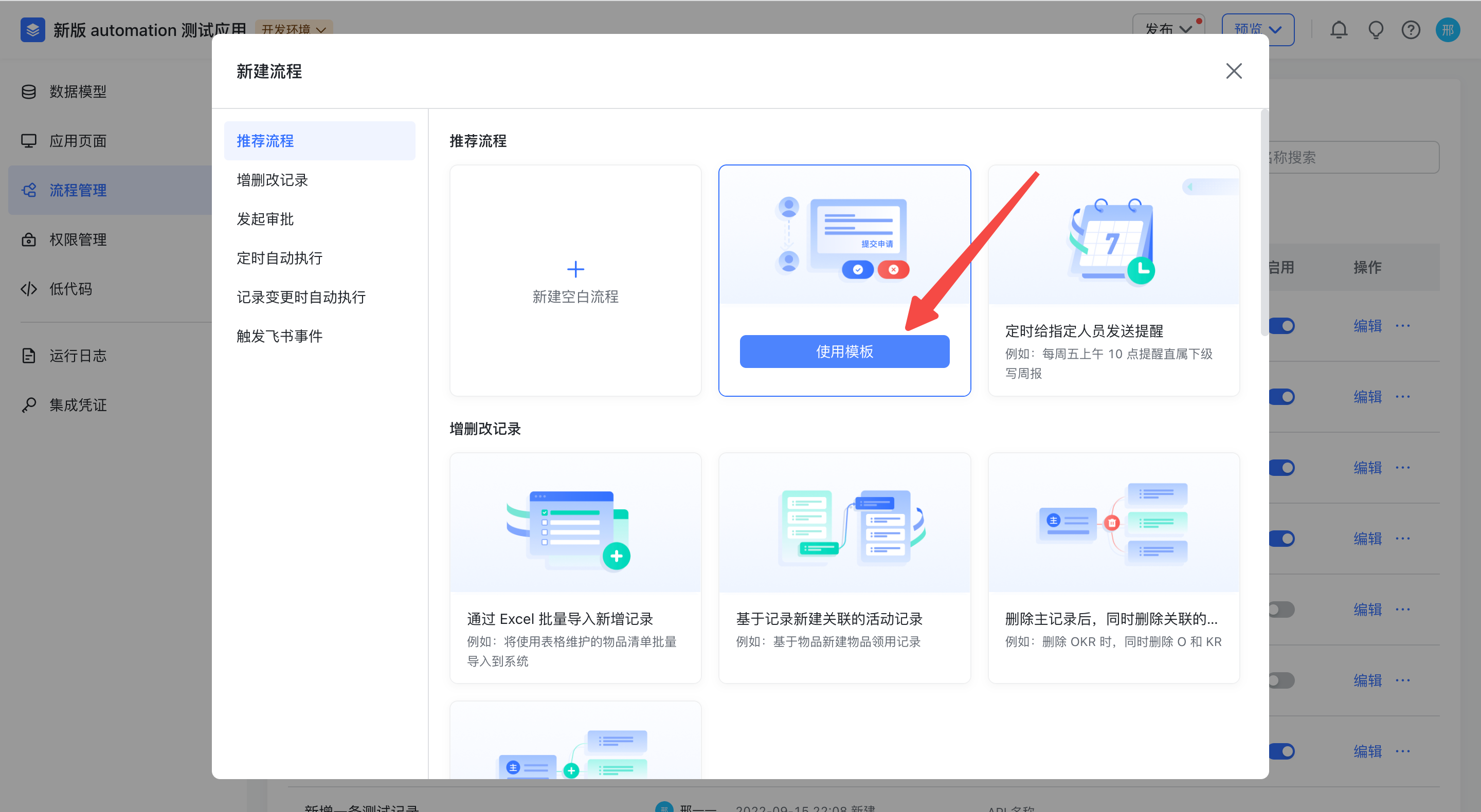Click 编辑 in the third row

click(x=1368, y=468)
